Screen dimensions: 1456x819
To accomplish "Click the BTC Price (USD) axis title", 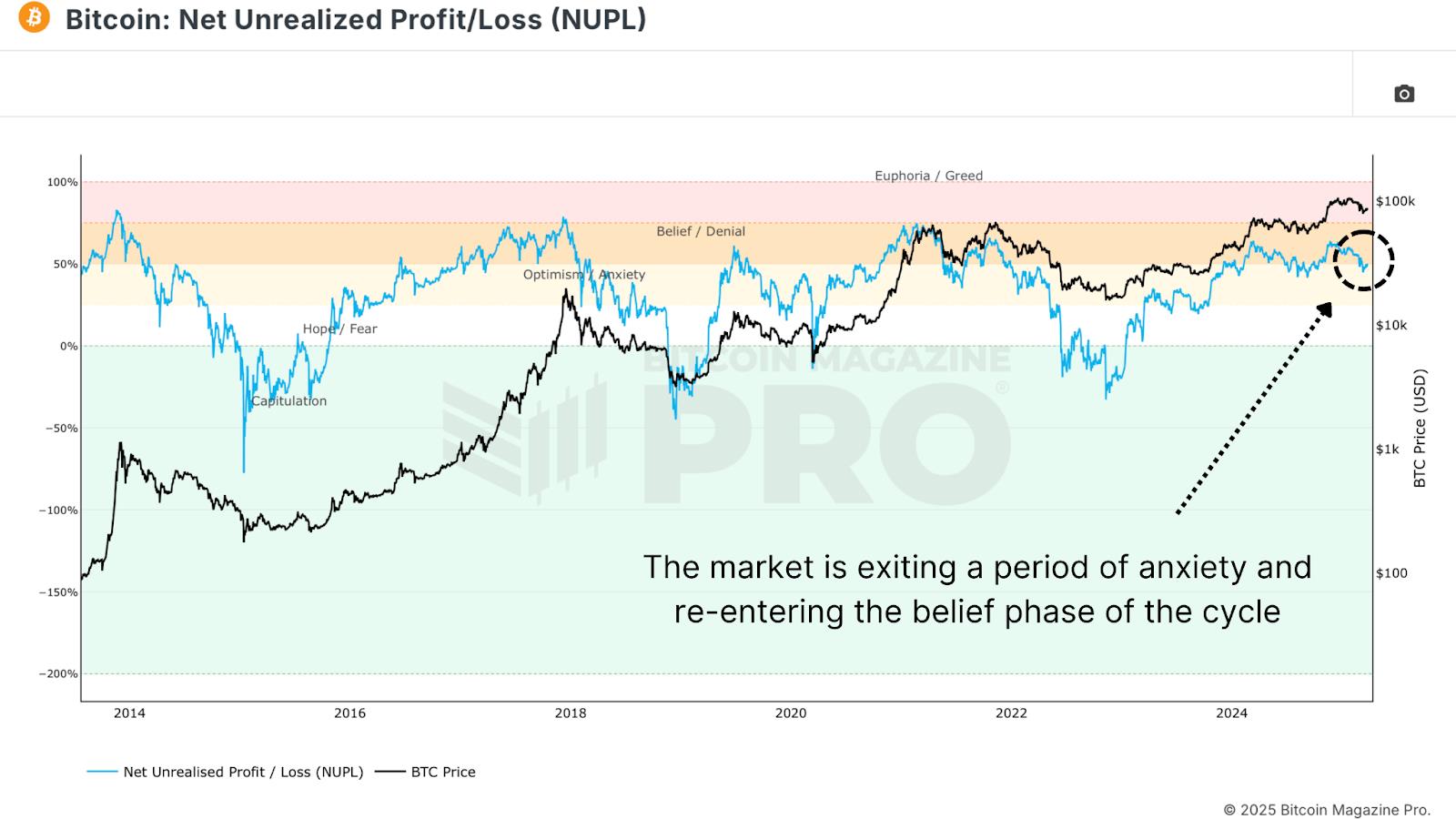I will [1420, 428].
